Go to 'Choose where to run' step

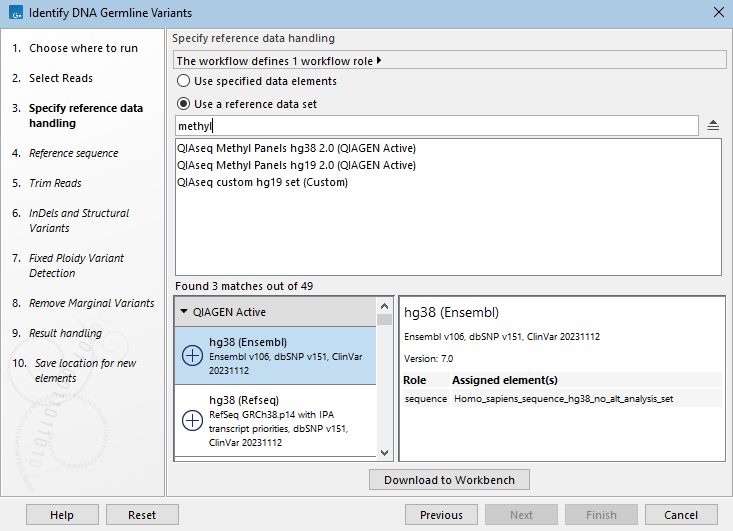tap(83, 48)
